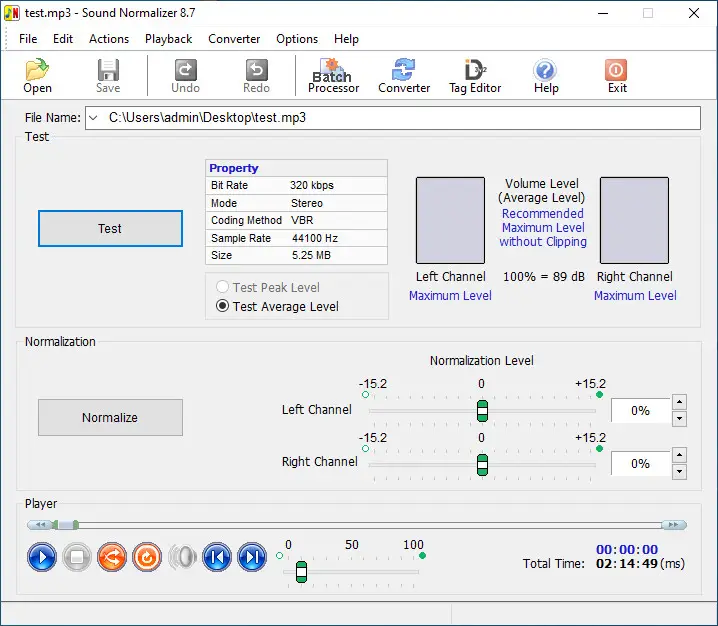
Task: Click the 'Property' table header
Action: coord(296,168)
